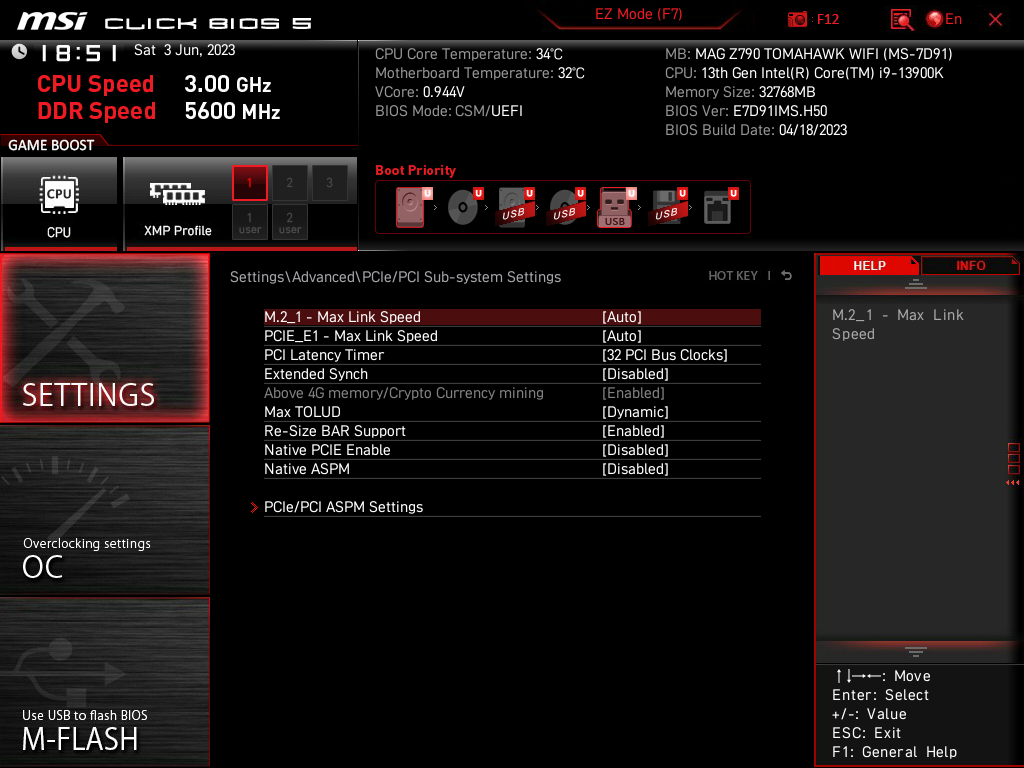Change Re-Size BAR Support setting
This screenshot has height=768, width=1024.
tap(633, 431)
